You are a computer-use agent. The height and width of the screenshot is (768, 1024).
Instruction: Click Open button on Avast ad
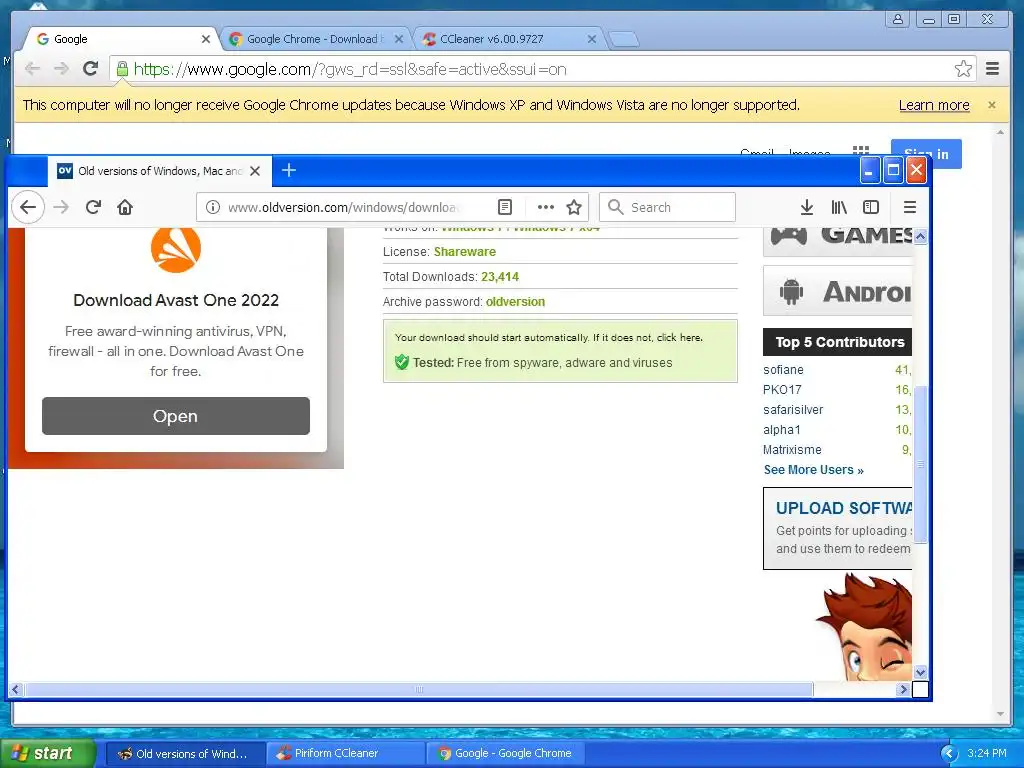coord(176,416)
